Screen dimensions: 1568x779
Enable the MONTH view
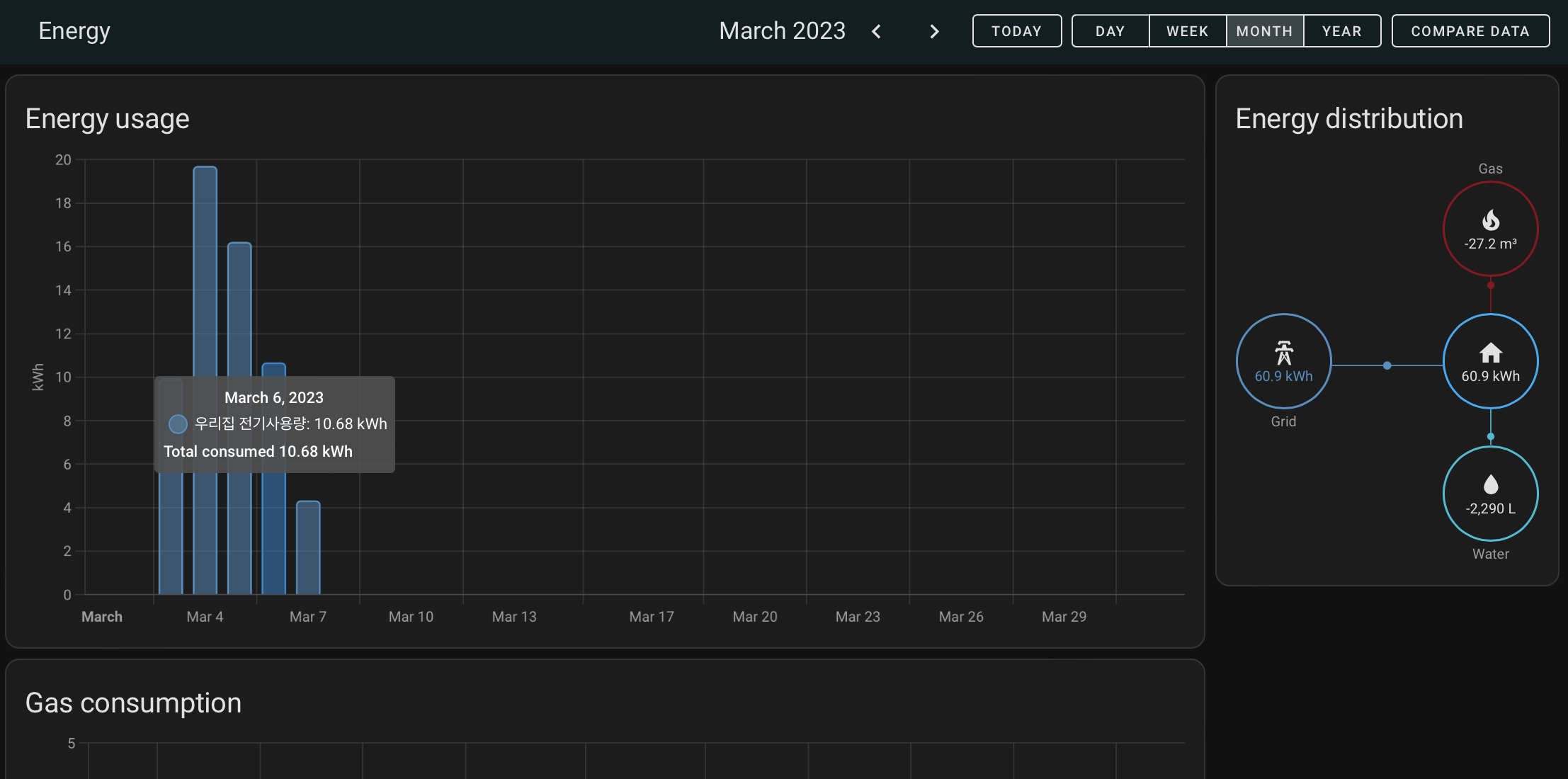[x=1265, y=30]
